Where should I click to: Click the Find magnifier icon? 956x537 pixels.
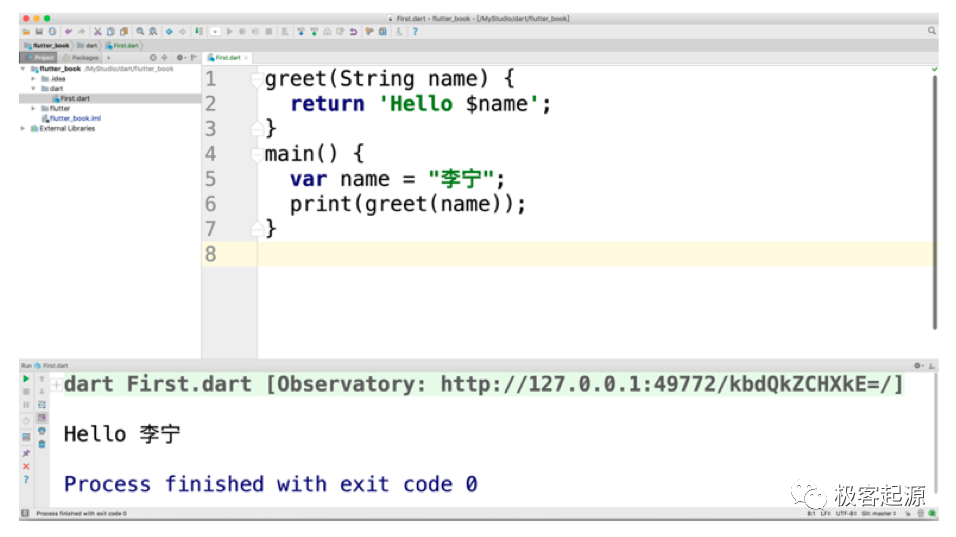tap(140, 32)
